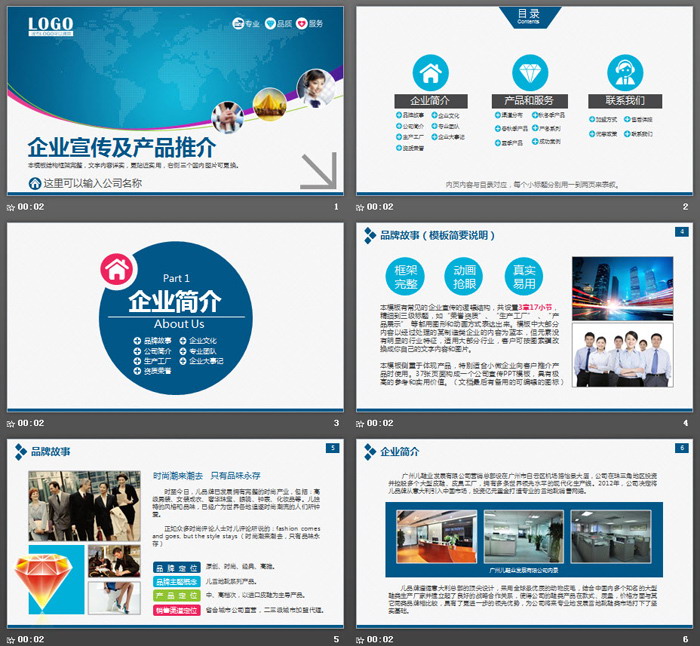The height and width of the screenshot is (646, 700).
Task: Click the 企业简介 label on contents slide
Action: tap(431, 101)
